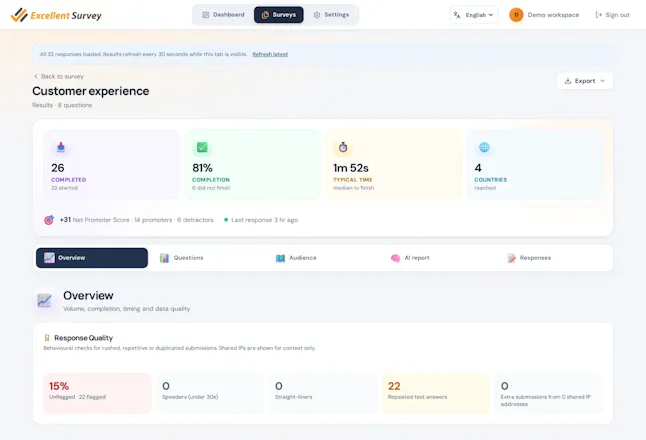Click the Results 8 questions subtitle

point(62,105)
